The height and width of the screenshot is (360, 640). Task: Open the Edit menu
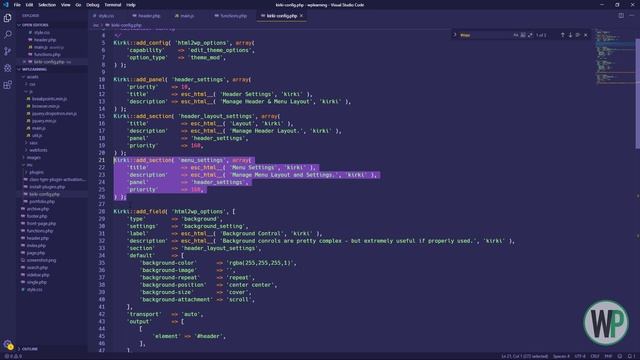(29, 5)
